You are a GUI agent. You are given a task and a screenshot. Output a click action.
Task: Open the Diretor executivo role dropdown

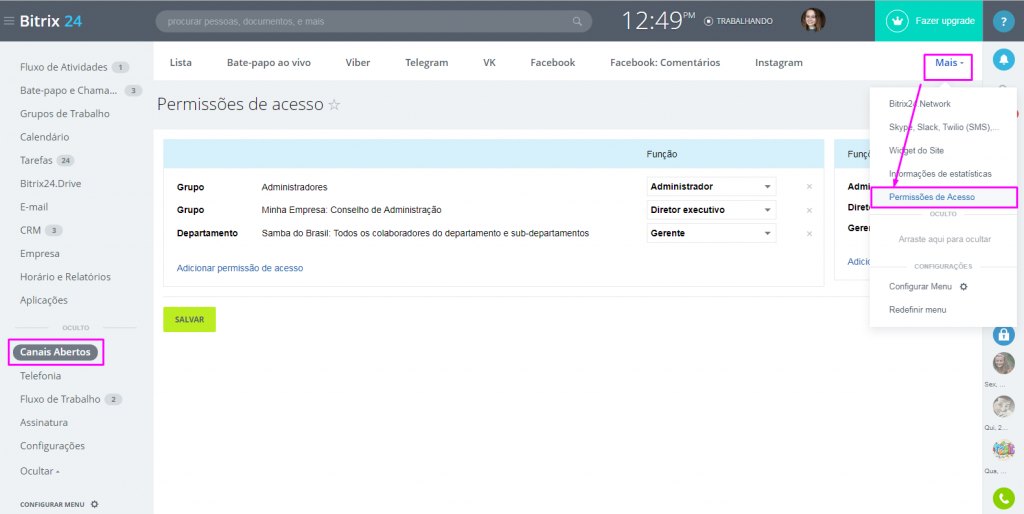click(711, 210)
